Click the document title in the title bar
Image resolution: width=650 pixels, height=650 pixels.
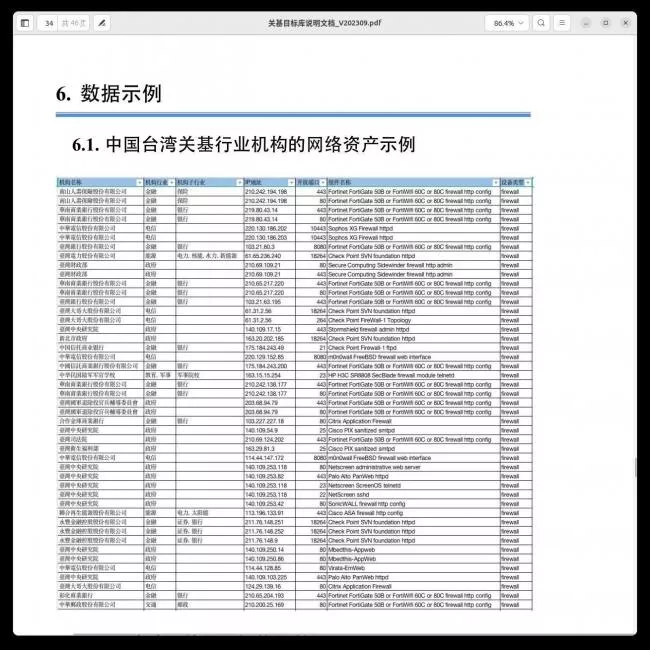[324, 22]
